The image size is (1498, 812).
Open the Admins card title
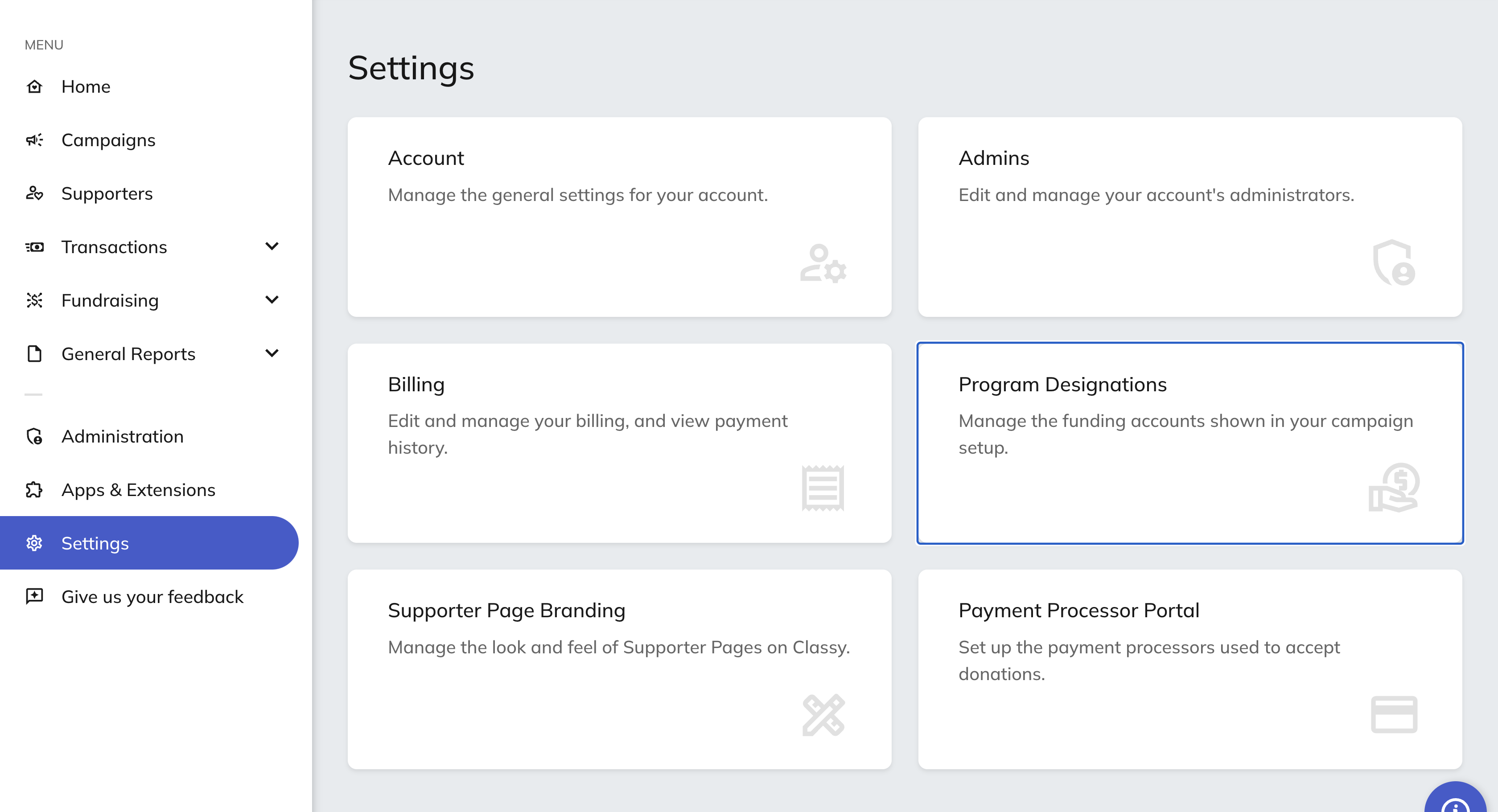[994, 158]
